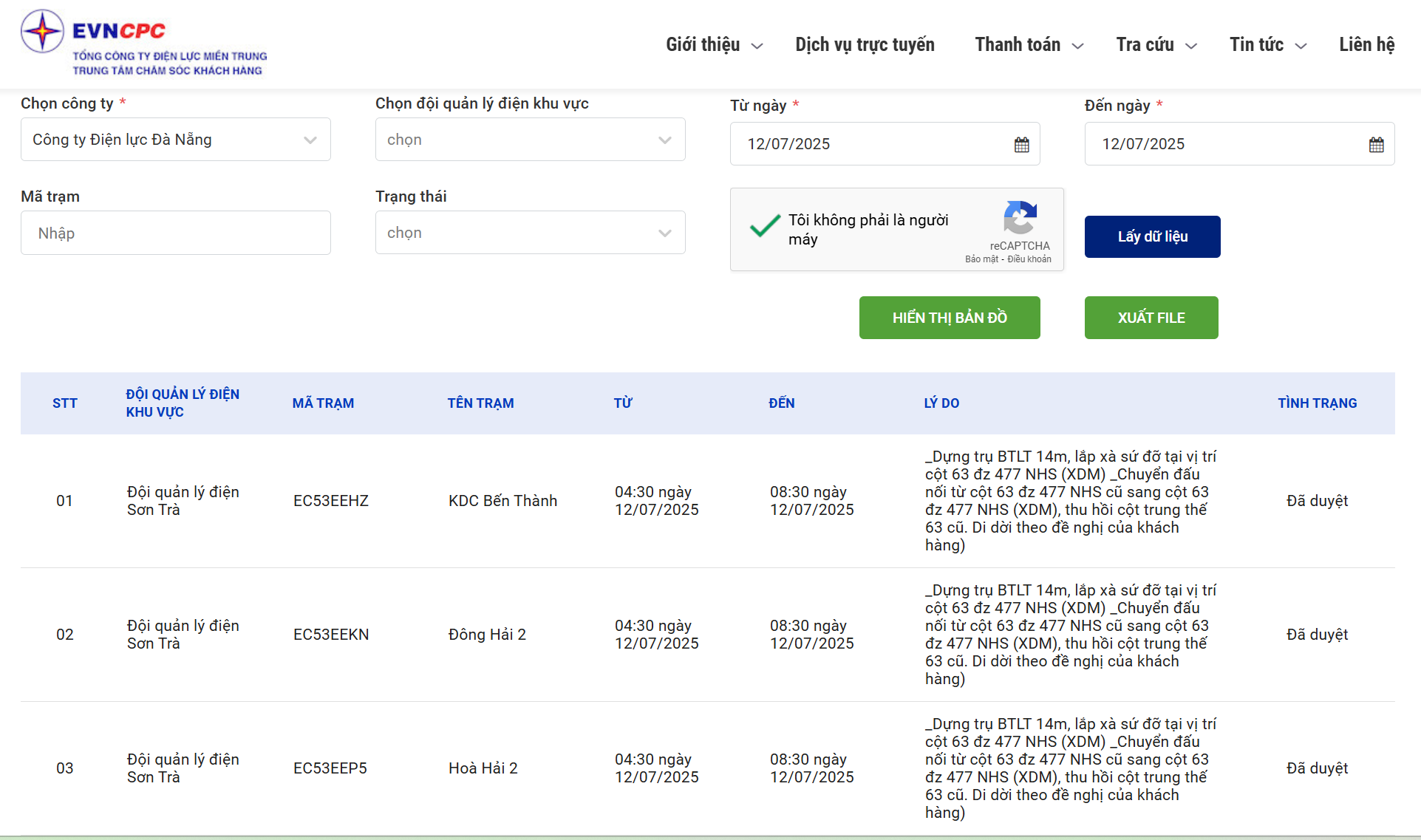
Task: Click the reCAPTCHA Điều khoản link
Action: pos(1029,259)
